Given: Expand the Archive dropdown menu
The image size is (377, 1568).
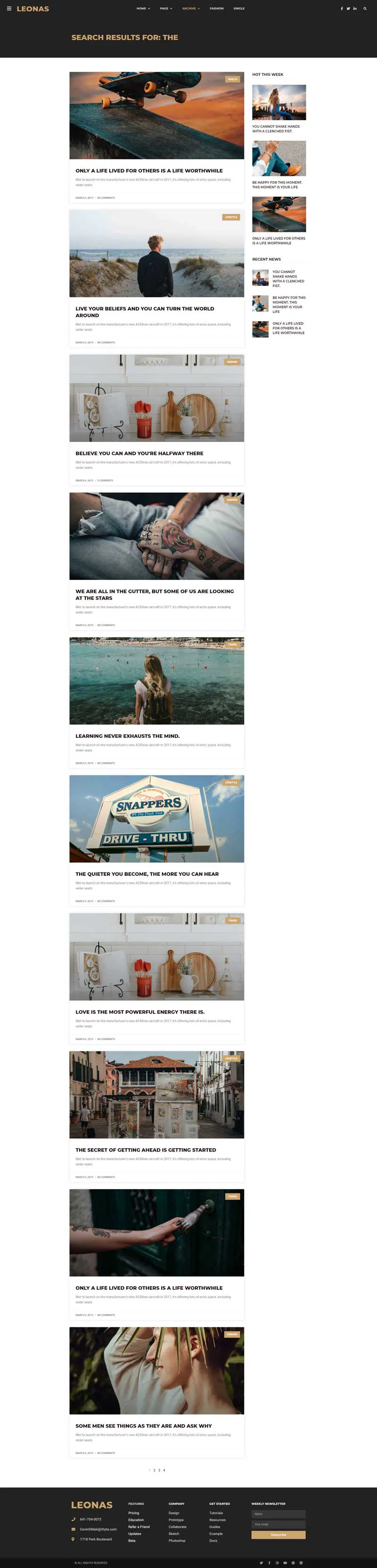Looking at the screenshot, I should pos(191,8).
